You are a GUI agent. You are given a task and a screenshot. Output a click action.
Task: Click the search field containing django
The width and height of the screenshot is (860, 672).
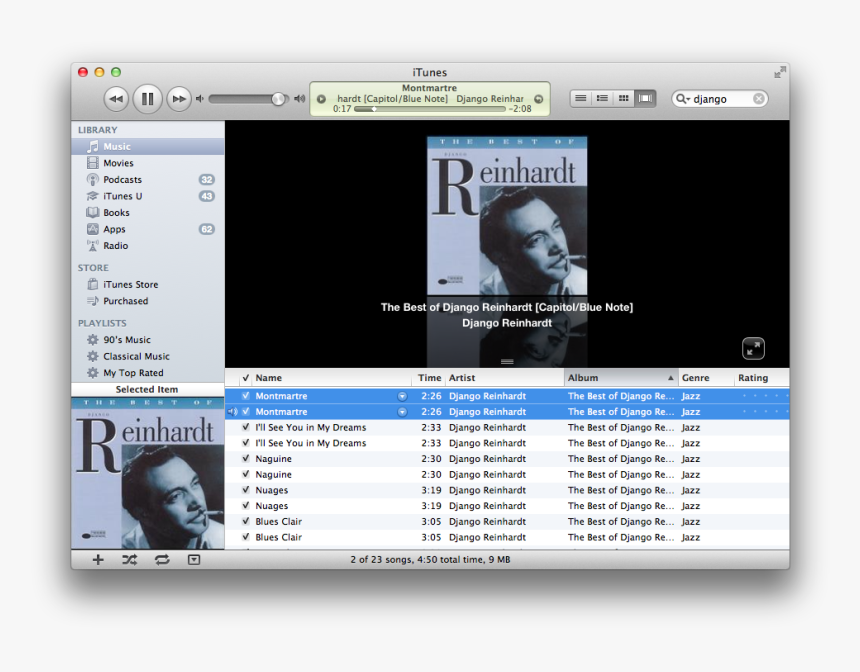pos(720,99)
